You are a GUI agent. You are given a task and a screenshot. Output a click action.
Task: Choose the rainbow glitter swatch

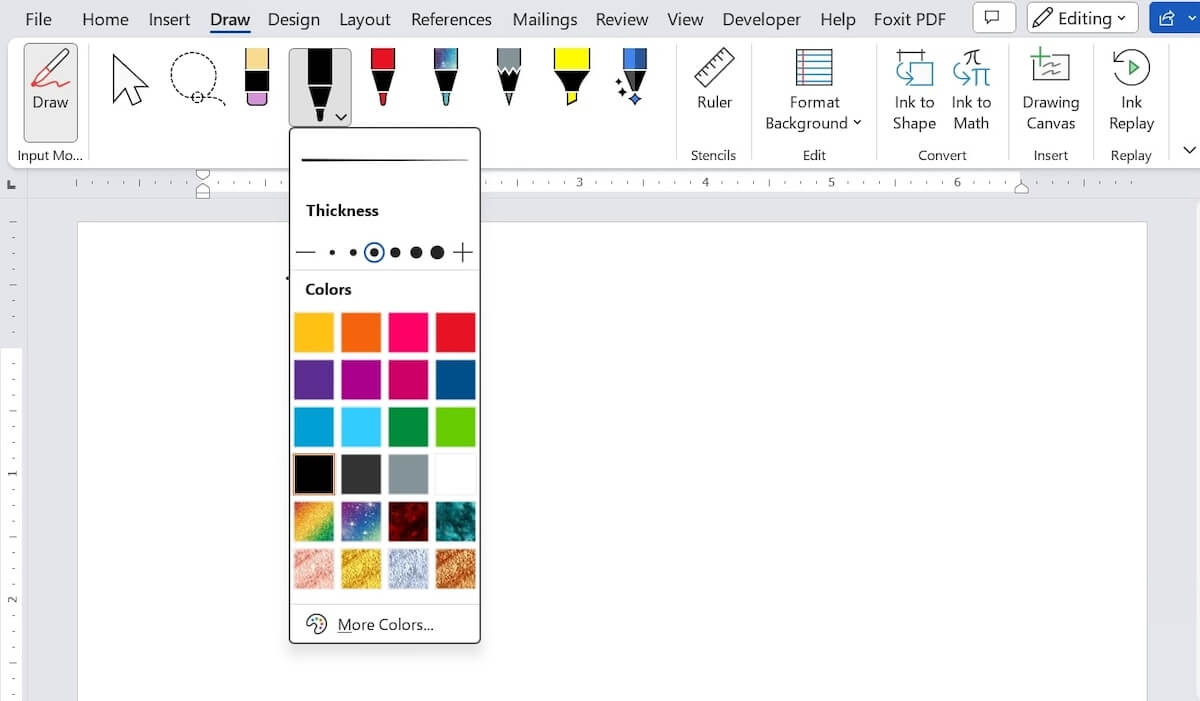click(314, 521)
